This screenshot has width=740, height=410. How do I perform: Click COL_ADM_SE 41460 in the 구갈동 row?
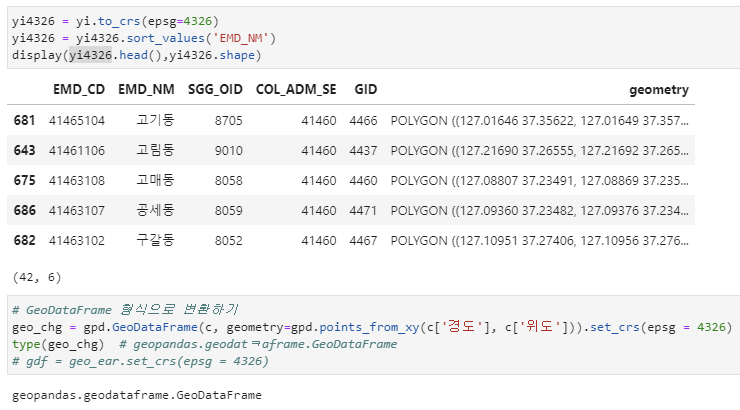[x=319, y=241]
